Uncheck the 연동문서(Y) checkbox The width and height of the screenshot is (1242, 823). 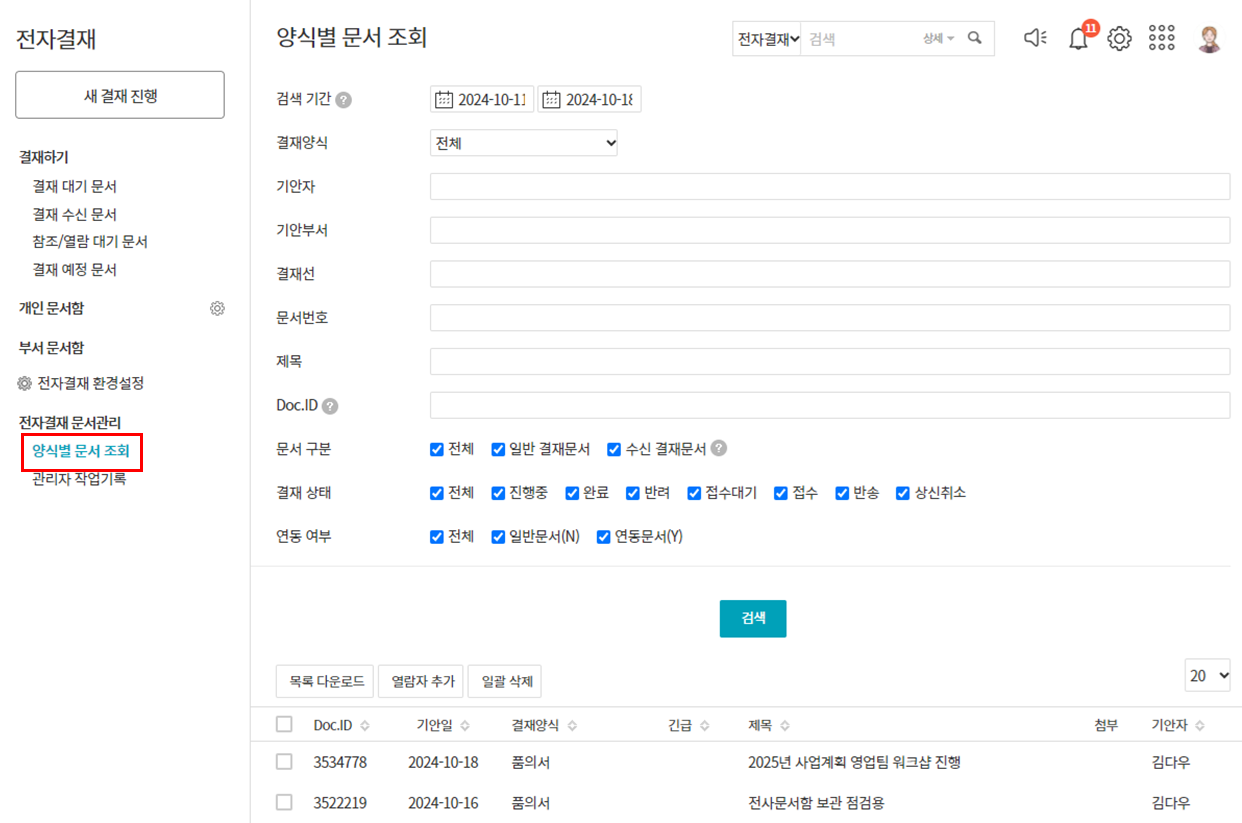(x=603, y=537)
